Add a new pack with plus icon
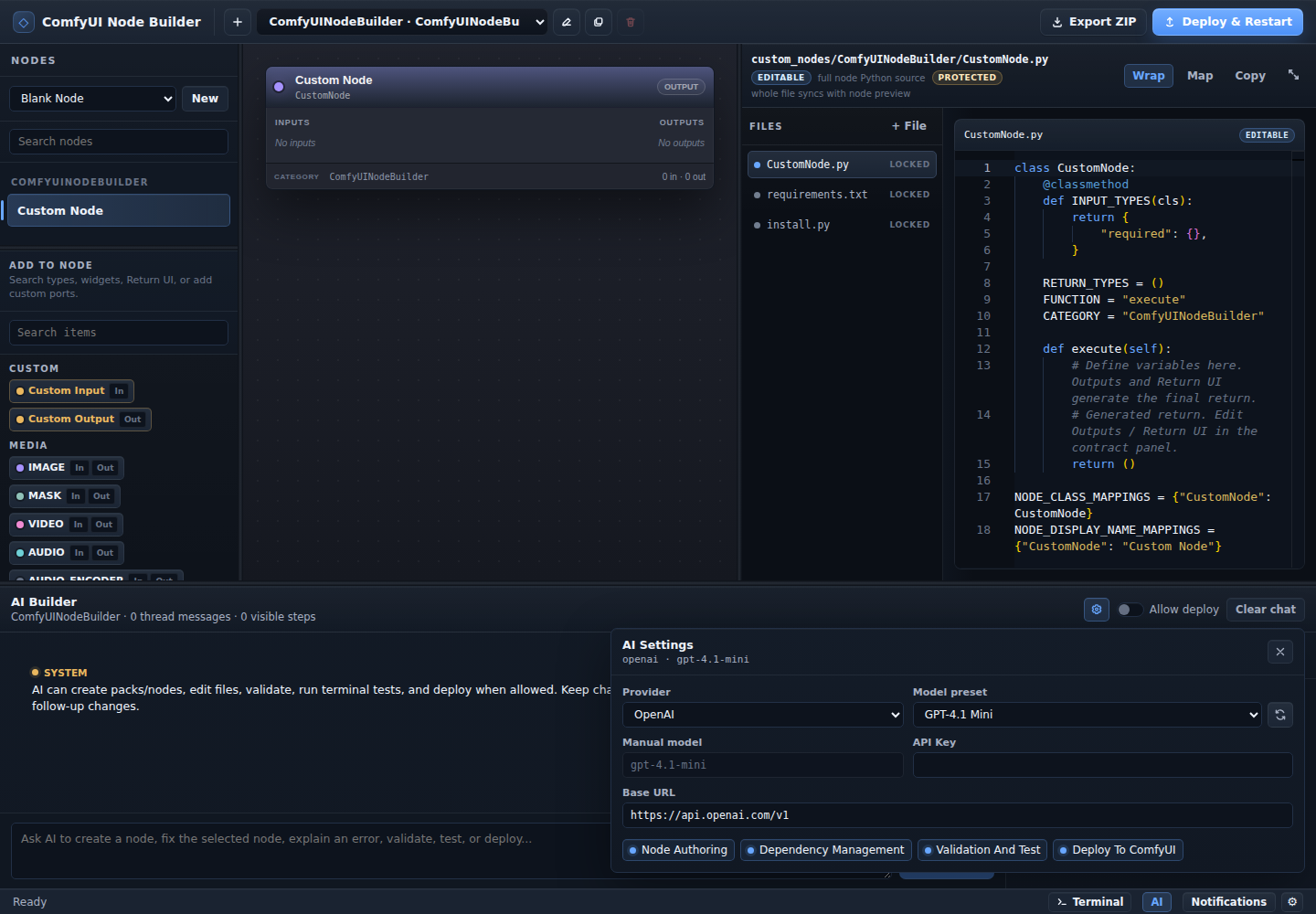 [x=238, y=22]
